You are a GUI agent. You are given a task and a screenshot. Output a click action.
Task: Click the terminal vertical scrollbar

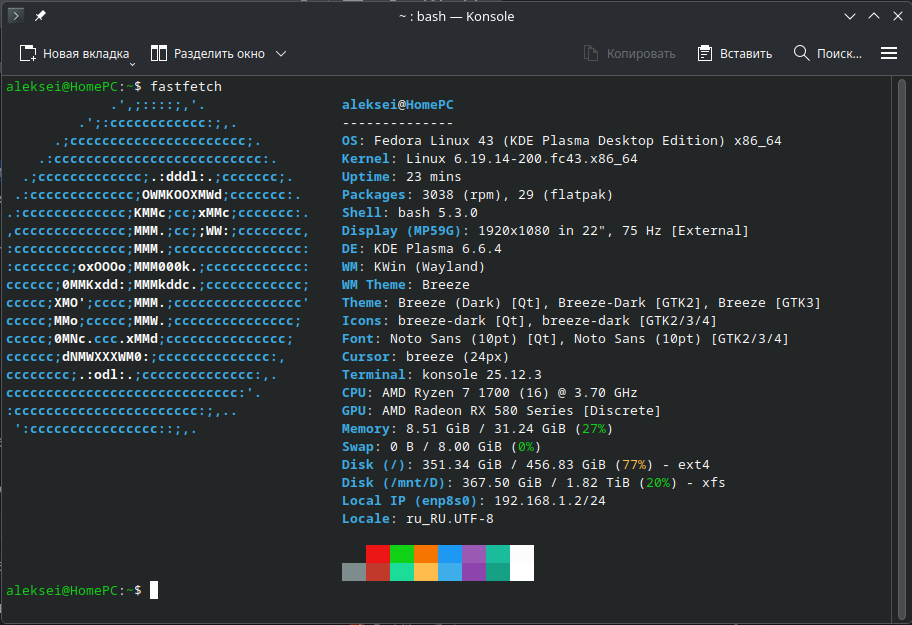902,349
